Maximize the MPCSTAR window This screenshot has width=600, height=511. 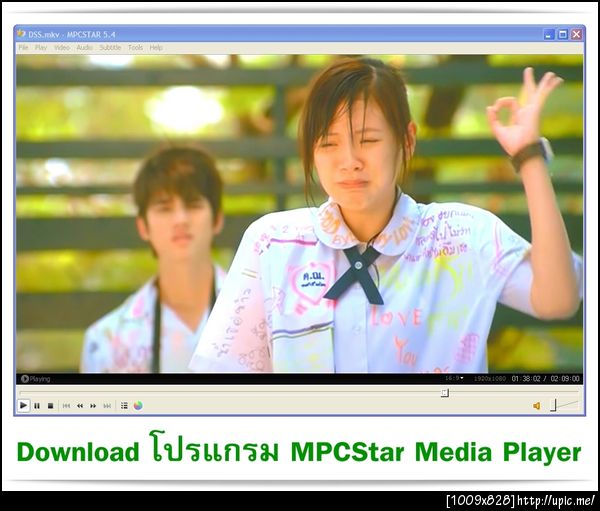tap(562, 34)
